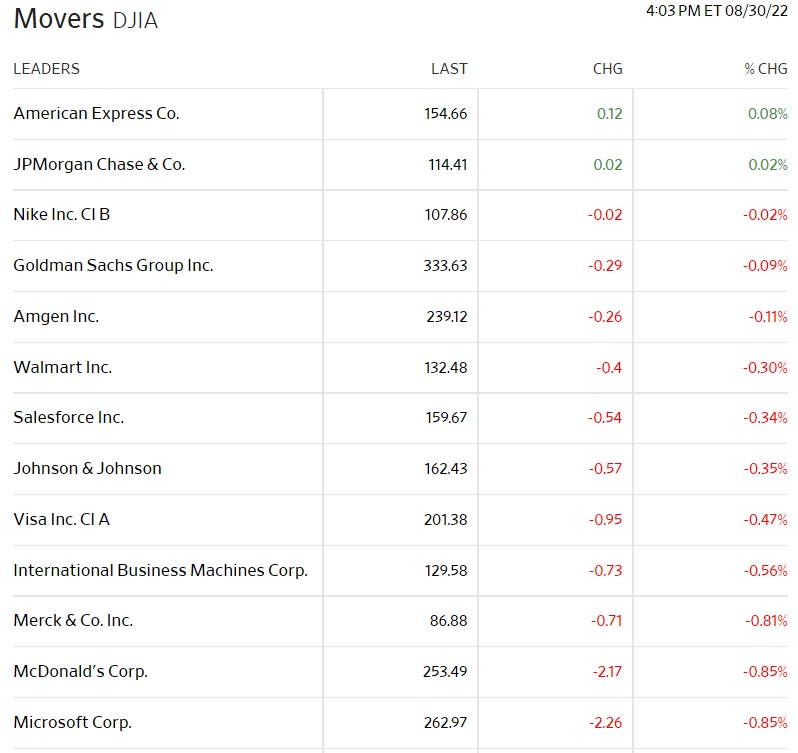The height and width of the screenshot is (753, 798).
Task: Select JPMorgan last price 114.41
Action: [x=448, y=165]
